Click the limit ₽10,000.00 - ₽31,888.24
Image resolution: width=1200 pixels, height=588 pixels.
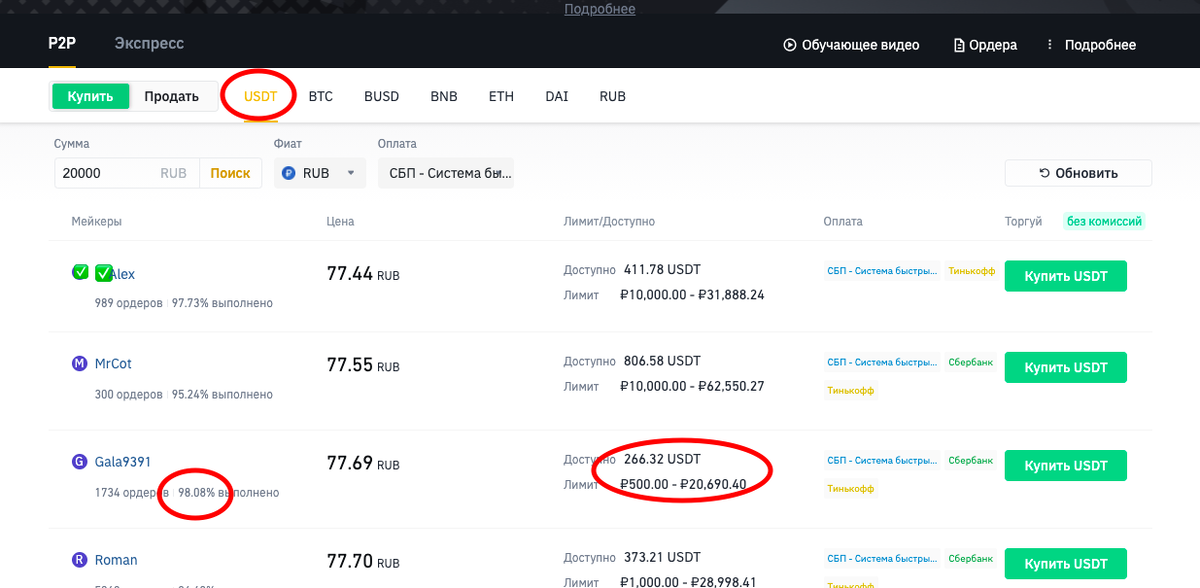[x=692, y=295]
